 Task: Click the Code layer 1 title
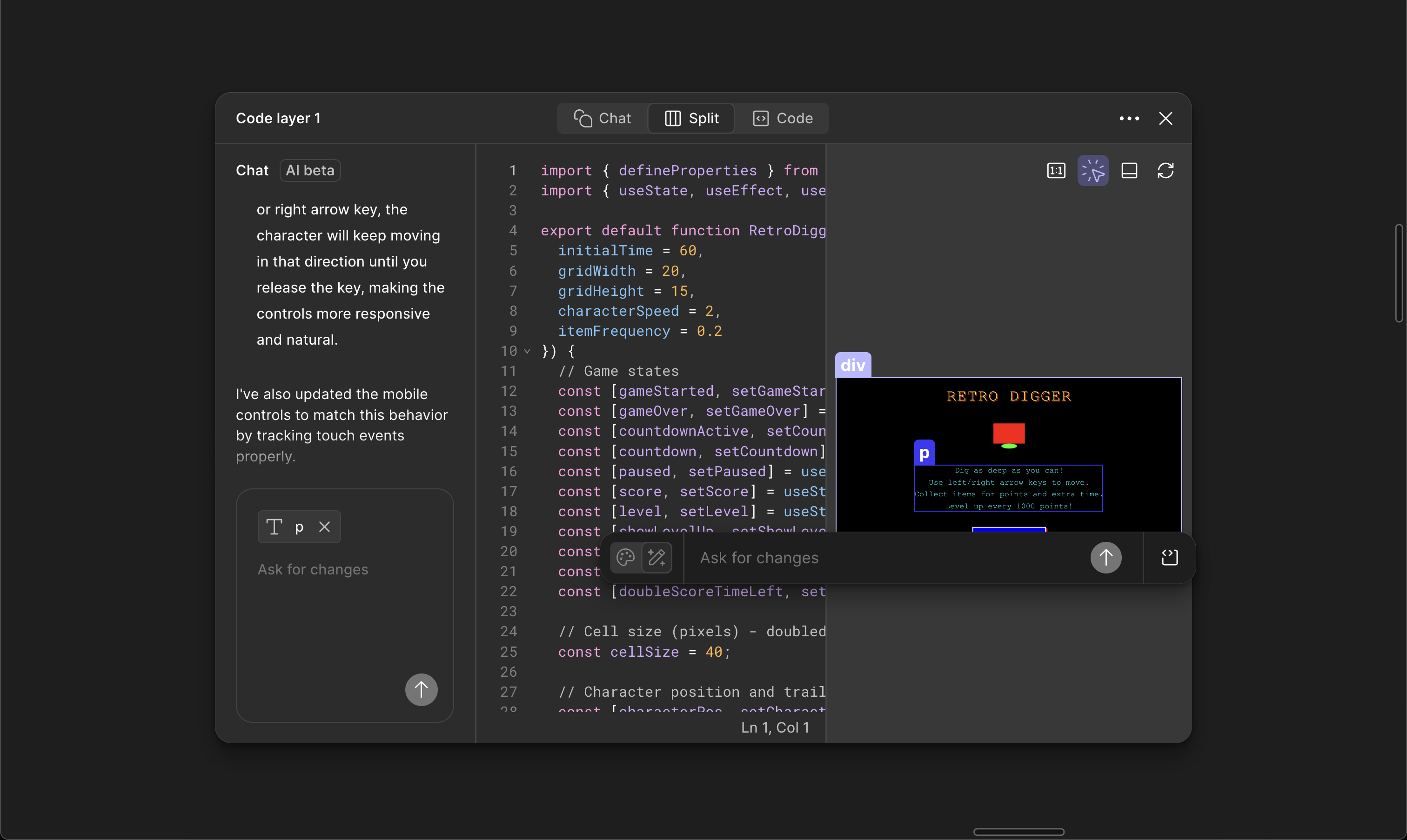point(278,118)
